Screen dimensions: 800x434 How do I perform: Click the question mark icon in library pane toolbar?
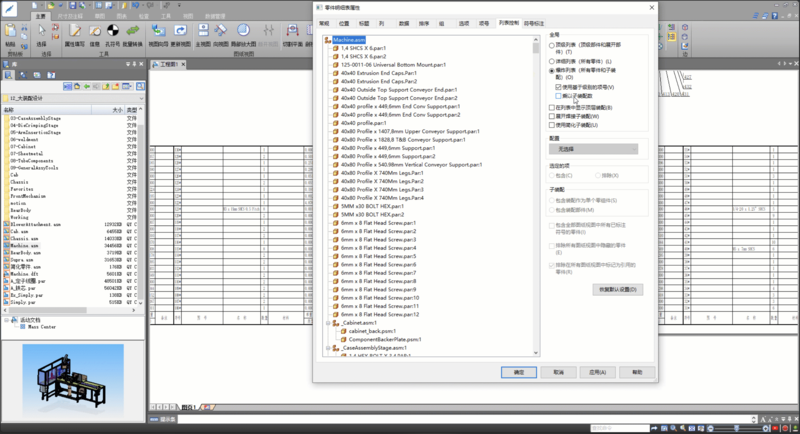pos(51,75)
